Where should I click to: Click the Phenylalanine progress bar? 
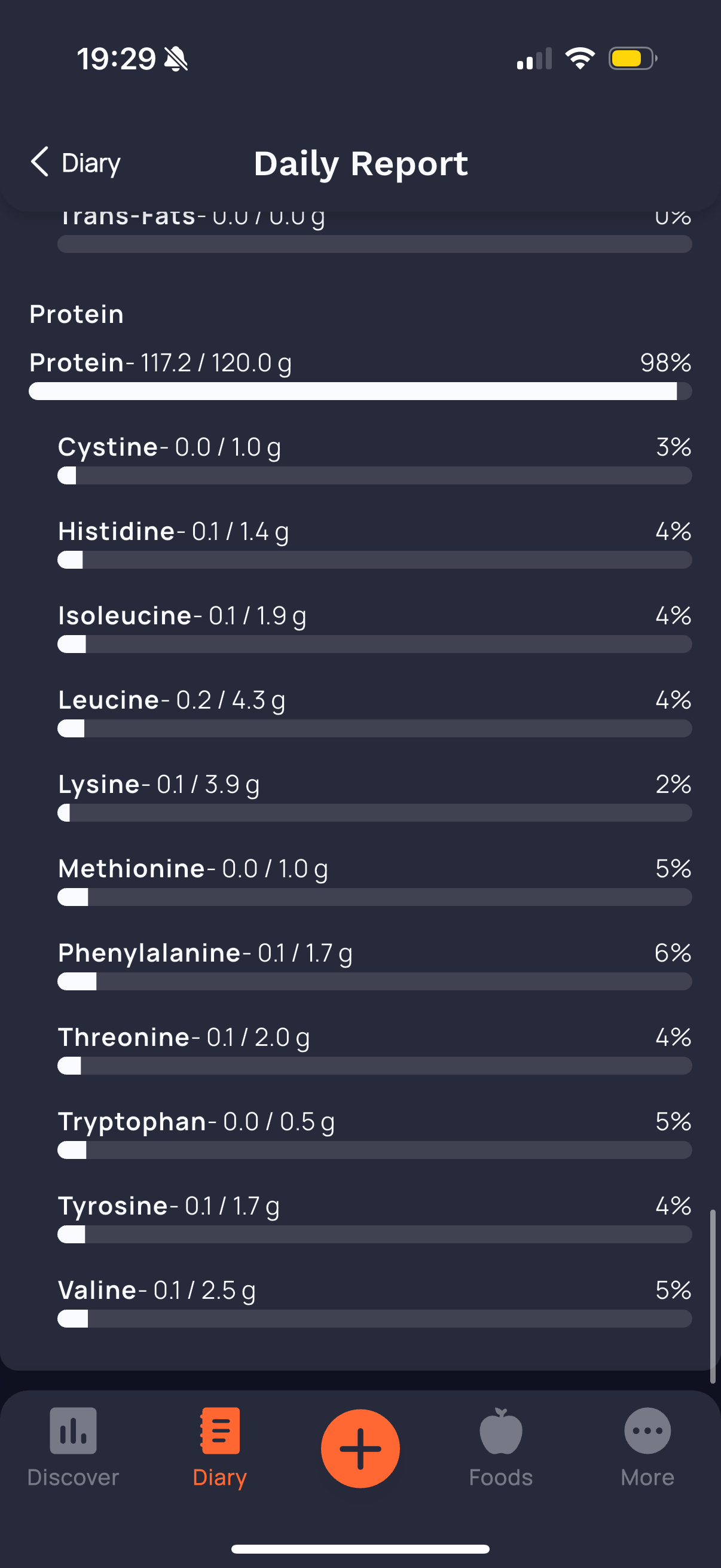[x=375, y=981]
